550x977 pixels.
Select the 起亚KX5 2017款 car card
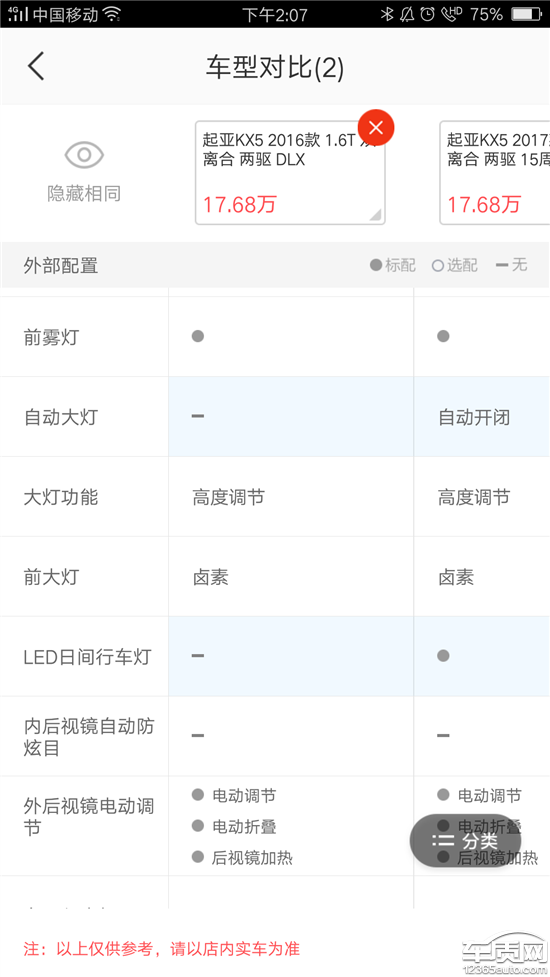[x=495, y=173]
